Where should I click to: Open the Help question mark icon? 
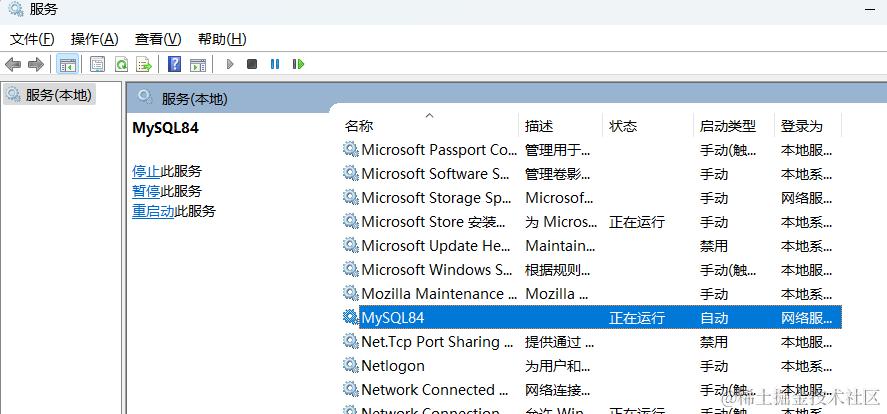click(175, 64)
